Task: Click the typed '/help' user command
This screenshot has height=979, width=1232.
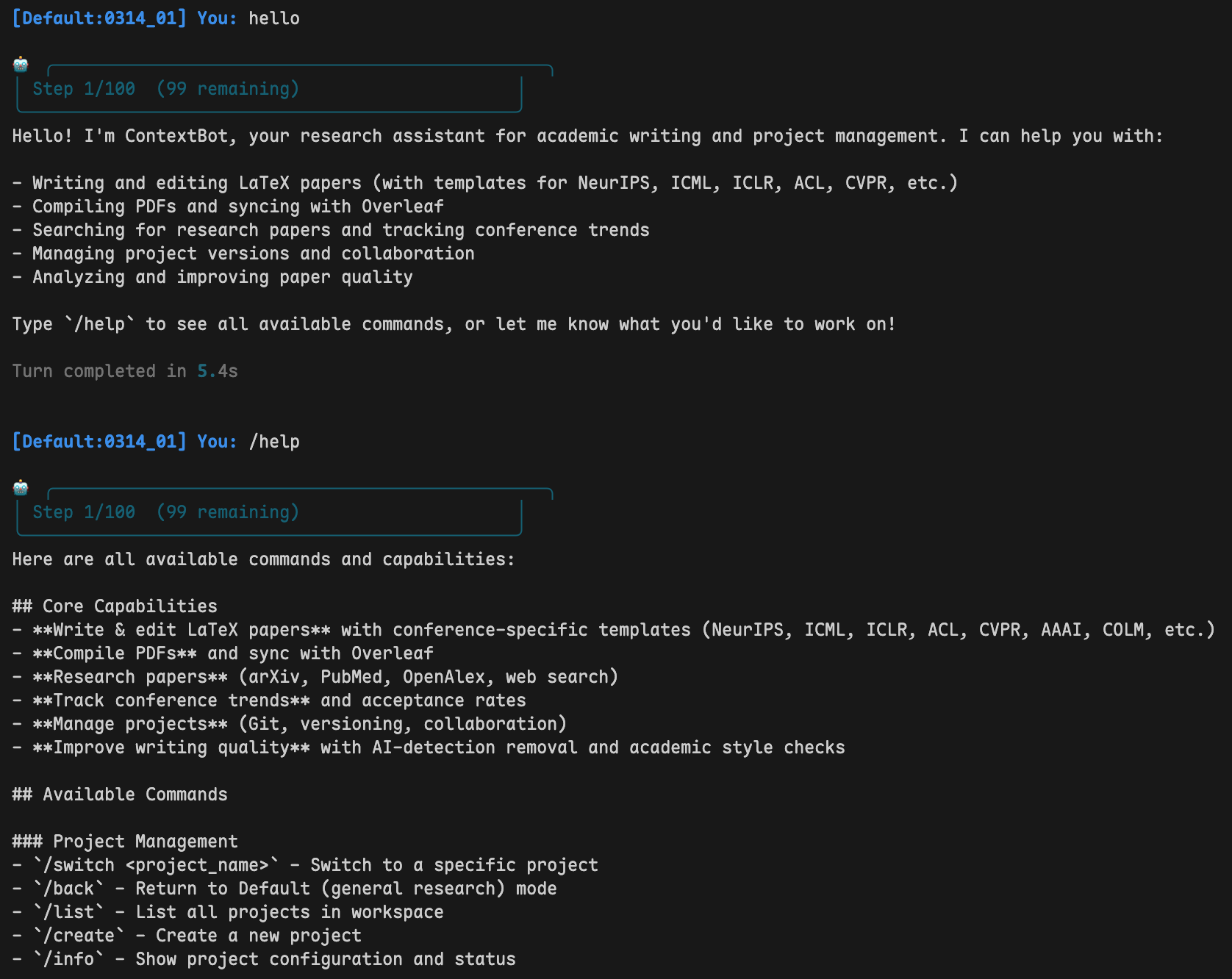Action: click(x=274, y=442)
